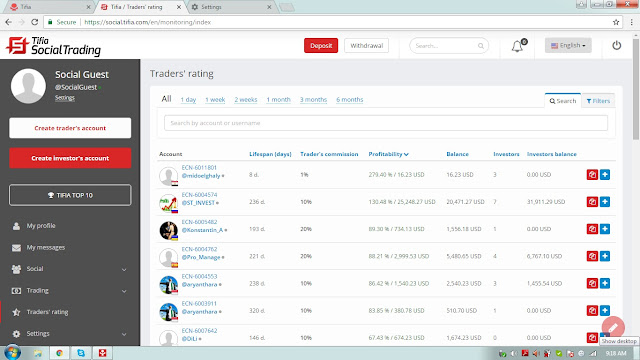Click the power logout icon
This screenshot has height=360, width=640.
point(616,45)
